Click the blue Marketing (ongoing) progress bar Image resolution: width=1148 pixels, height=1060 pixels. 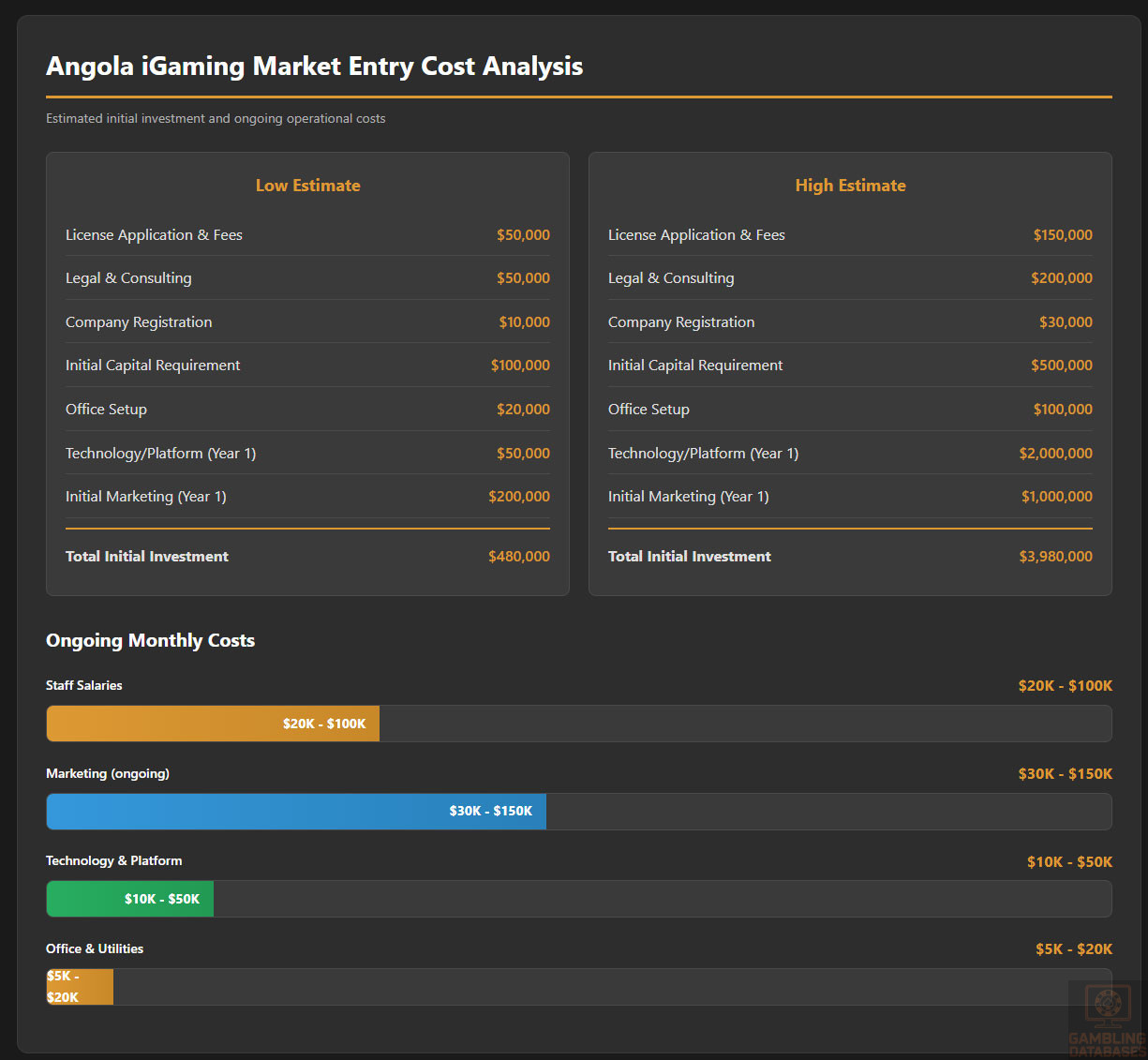tap(296, 812)
